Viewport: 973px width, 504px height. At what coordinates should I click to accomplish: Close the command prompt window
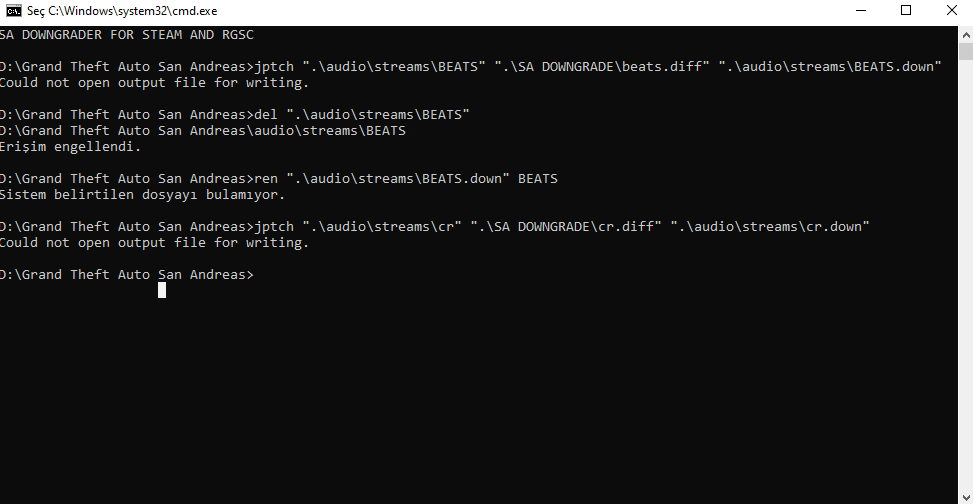[951, 11]
